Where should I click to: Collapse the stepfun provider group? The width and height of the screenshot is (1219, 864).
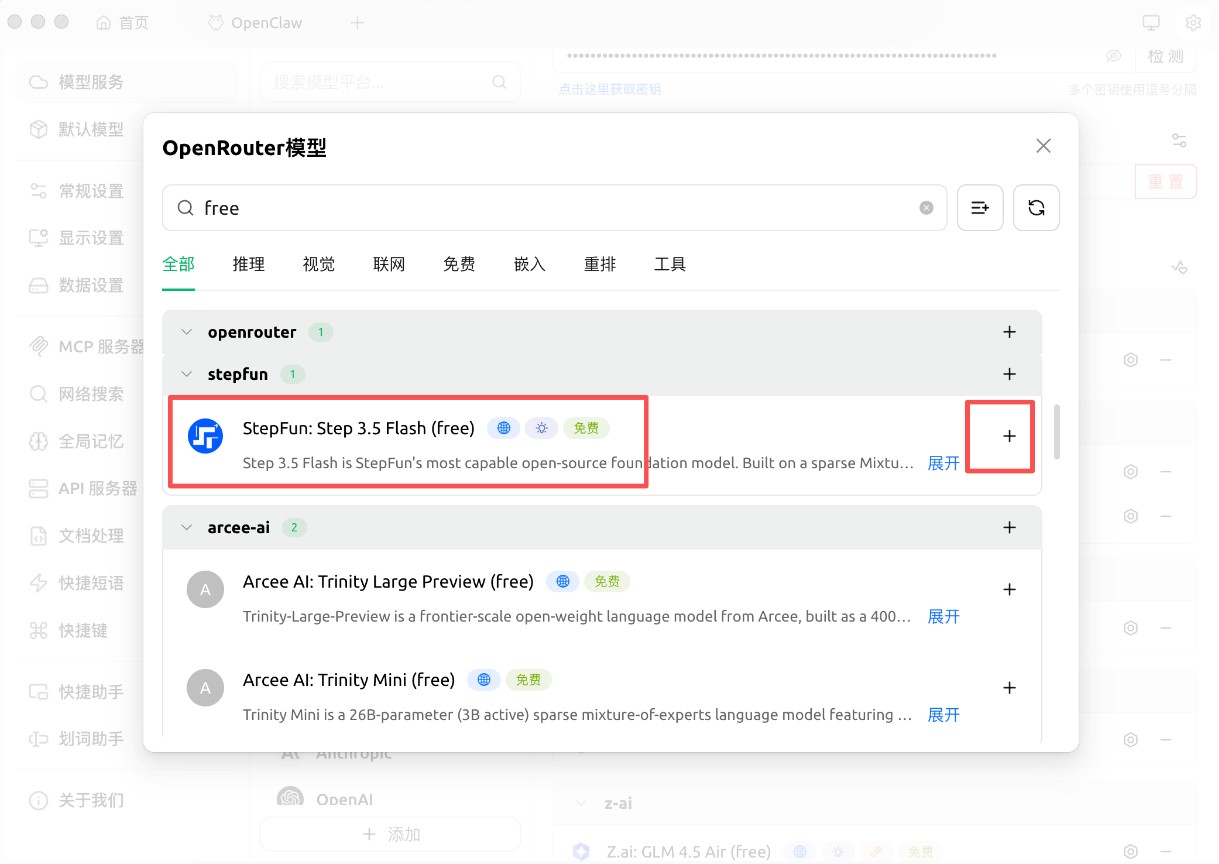click(187, 374)
